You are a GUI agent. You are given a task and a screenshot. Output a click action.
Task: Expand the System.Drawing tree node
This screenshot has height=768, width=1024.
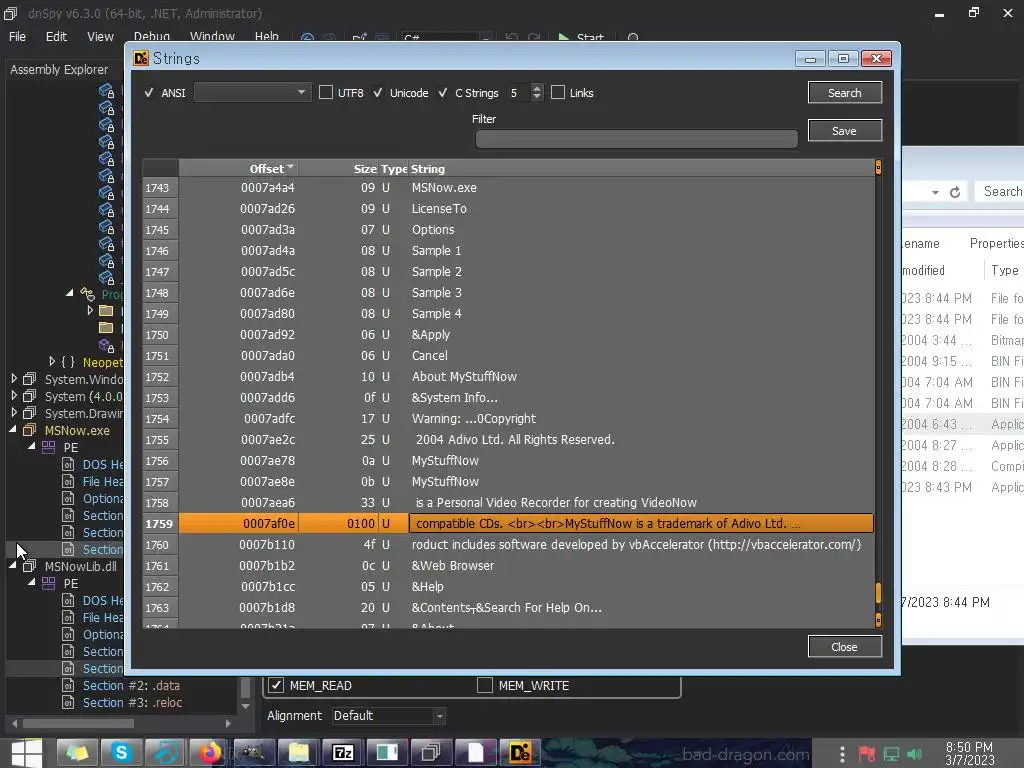tap(14, 412)
